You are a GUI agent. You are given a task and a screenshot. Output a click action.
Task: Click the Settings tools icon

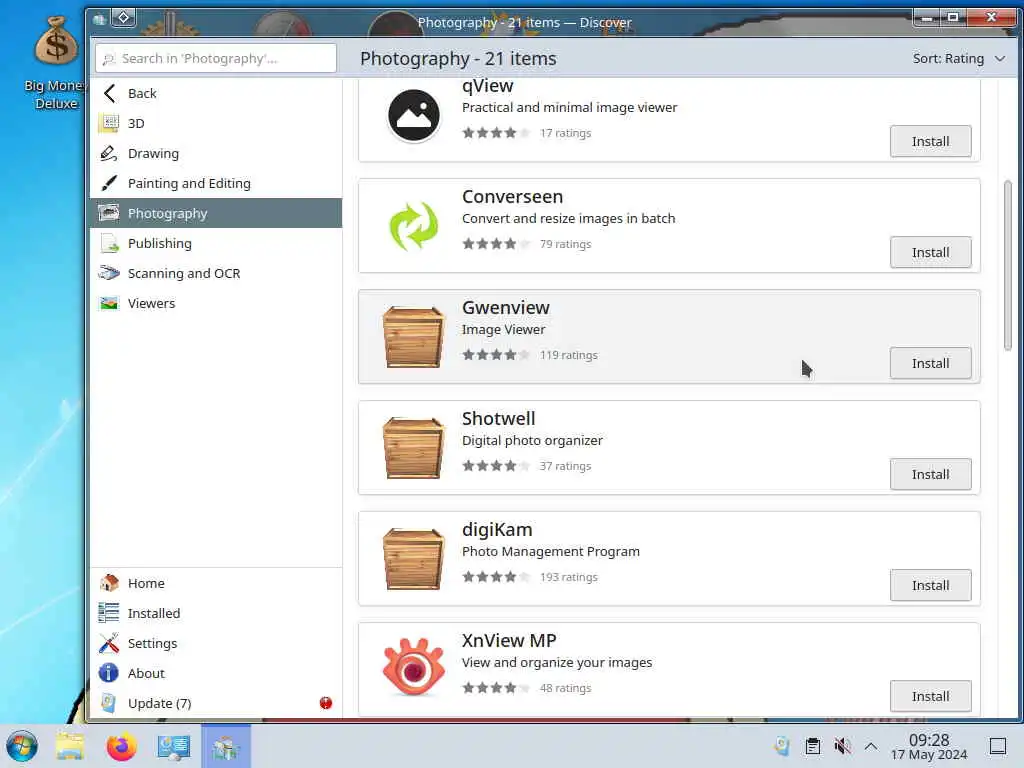pos(109,643)
